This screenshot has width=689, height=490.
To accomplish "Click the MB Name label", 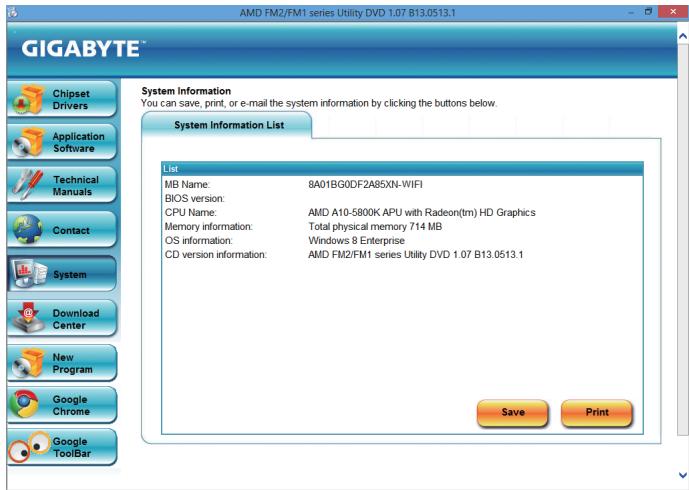I will 187,185.
